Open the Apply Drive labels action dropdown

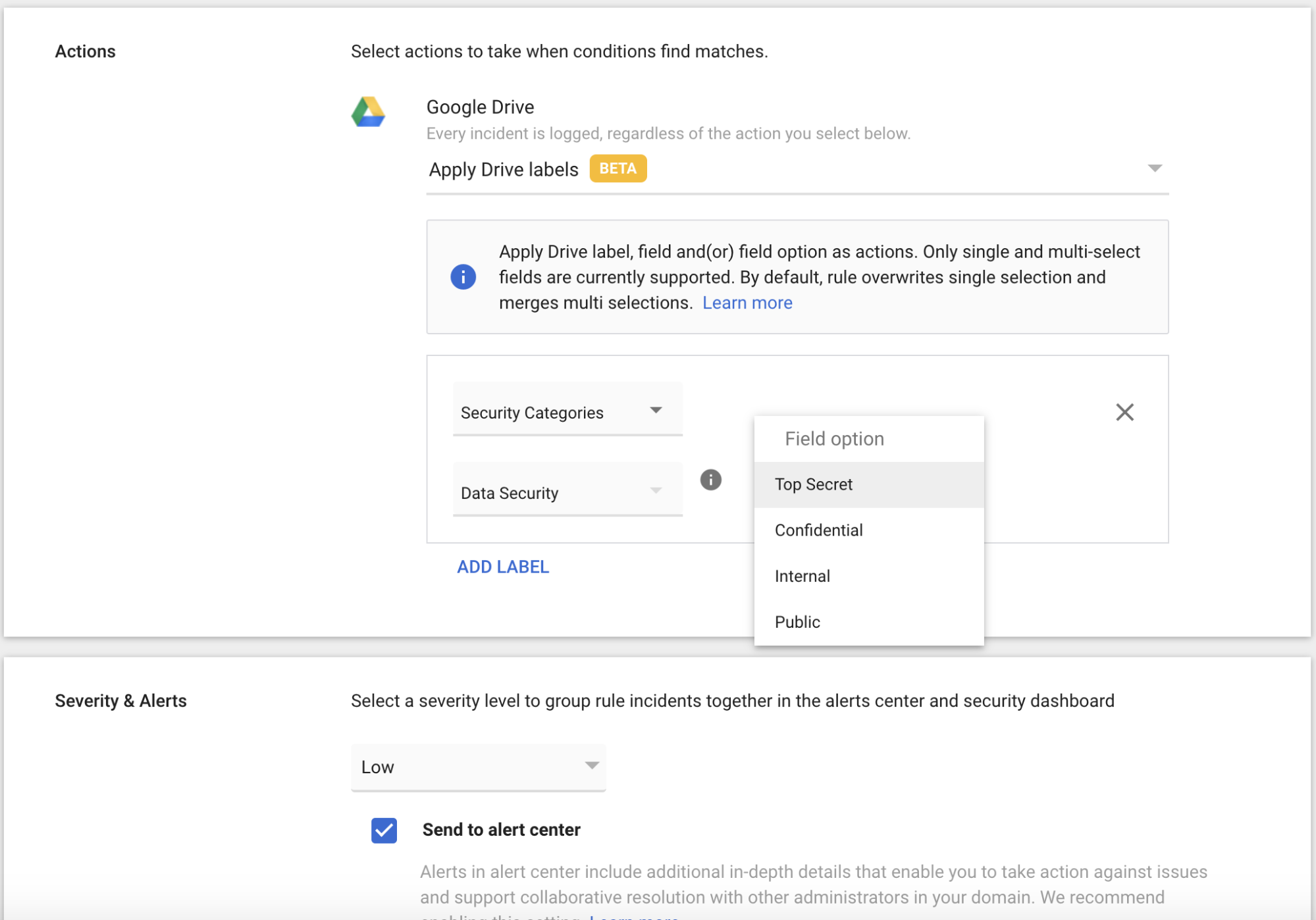pos(797,170)
